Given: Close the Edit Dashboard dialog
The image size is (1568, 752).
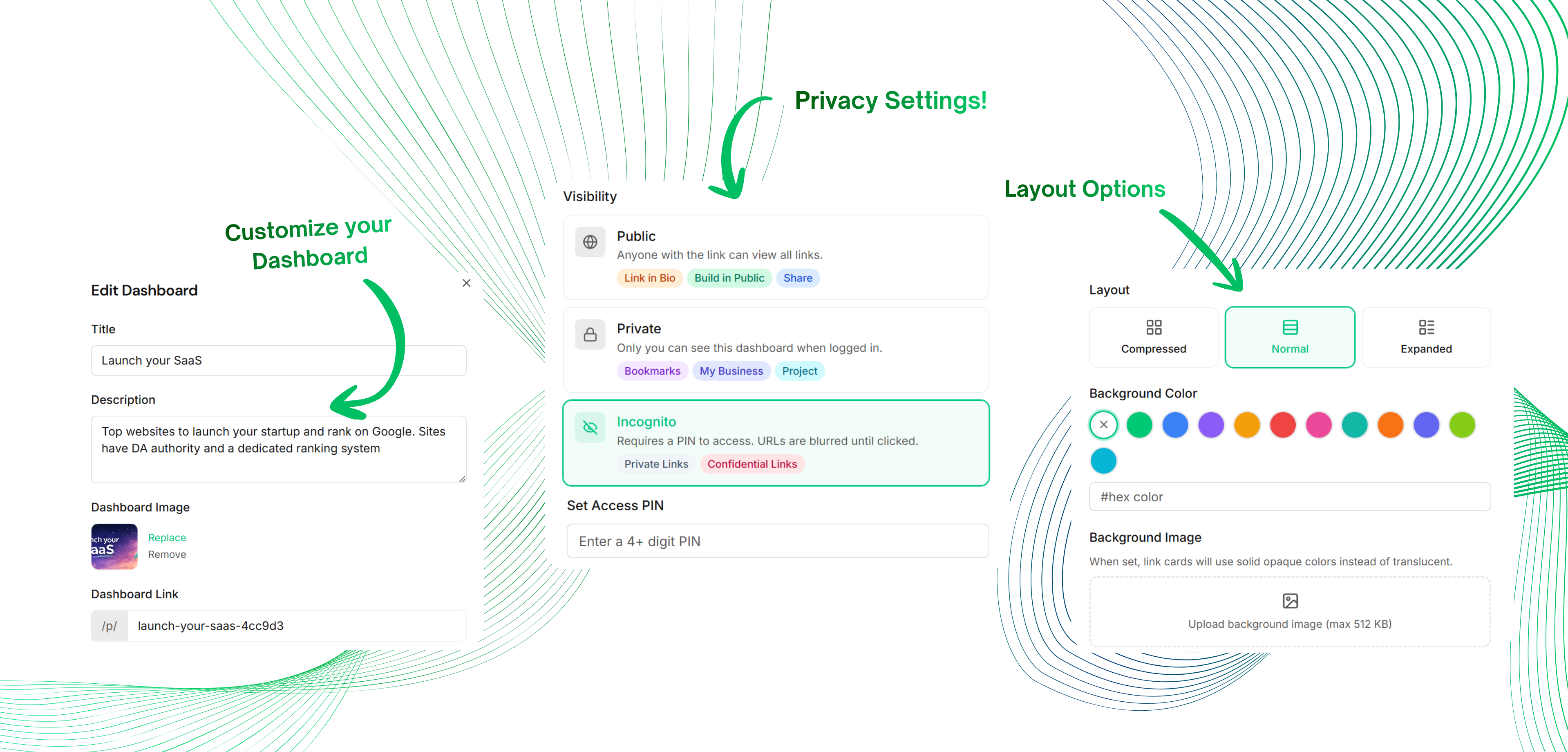Looking at the screenshot, I should point(466,283).
